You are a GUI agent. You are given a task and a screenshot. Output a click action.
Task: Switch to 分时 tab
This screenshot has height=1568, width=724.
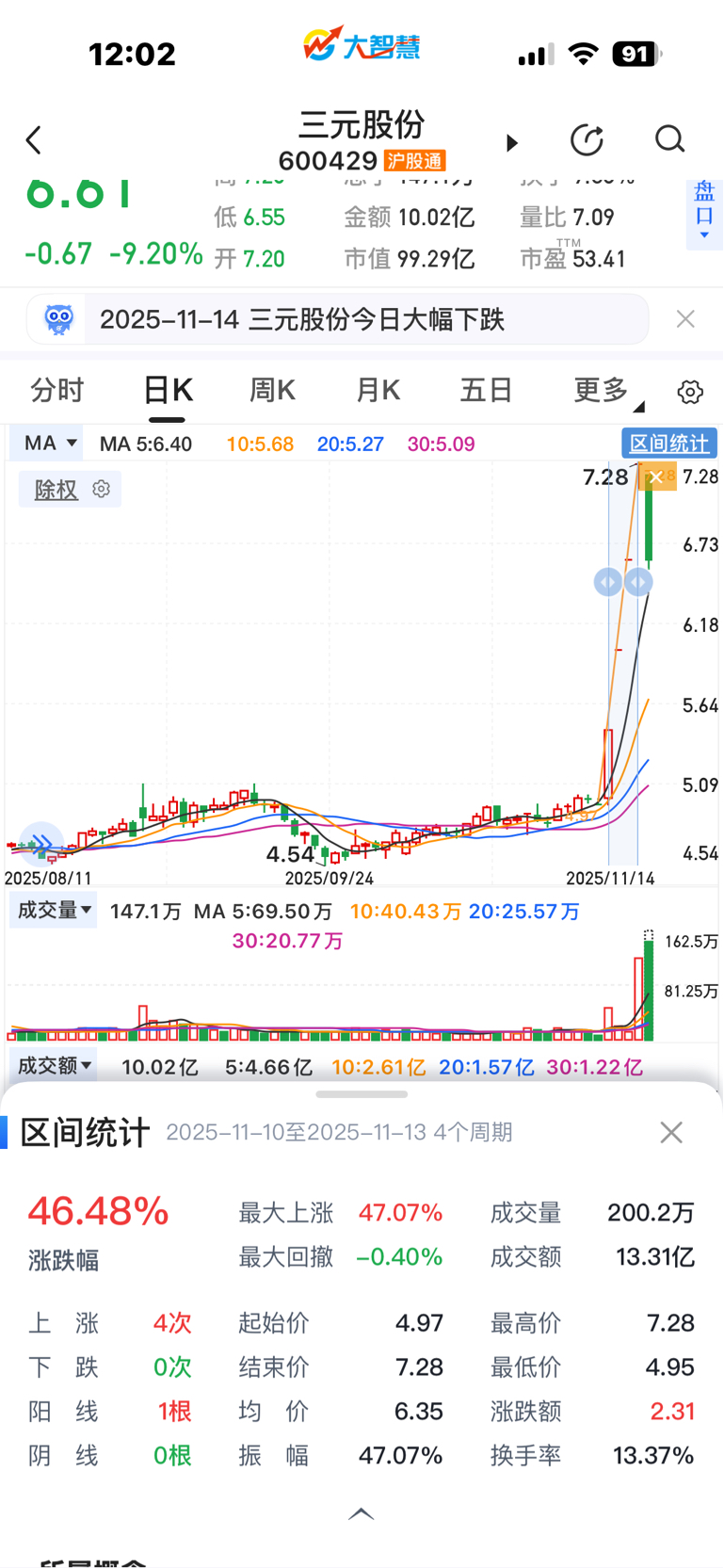[x=57, y=390]
